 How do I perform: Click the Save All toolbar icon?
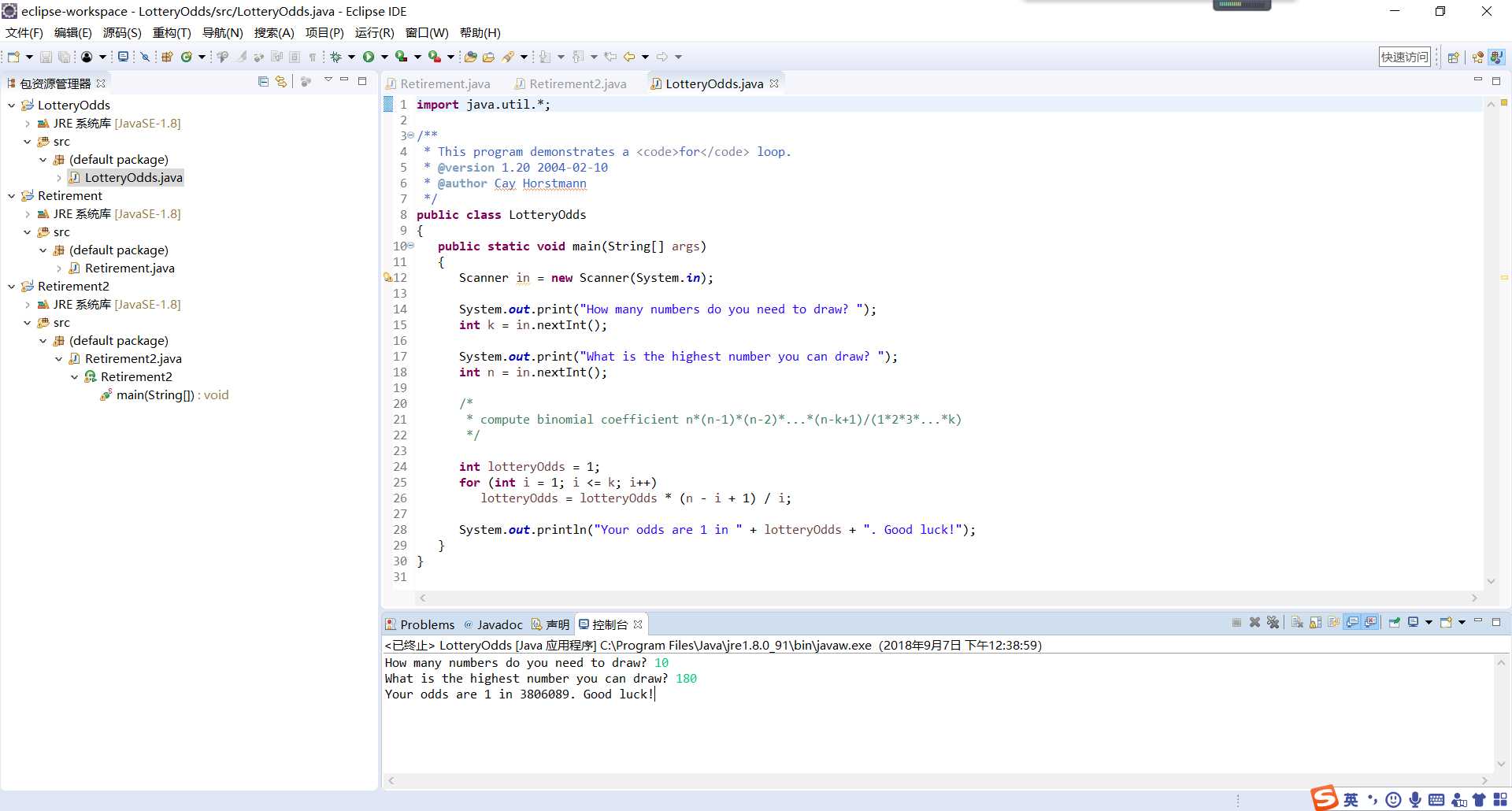click(65, 57)
